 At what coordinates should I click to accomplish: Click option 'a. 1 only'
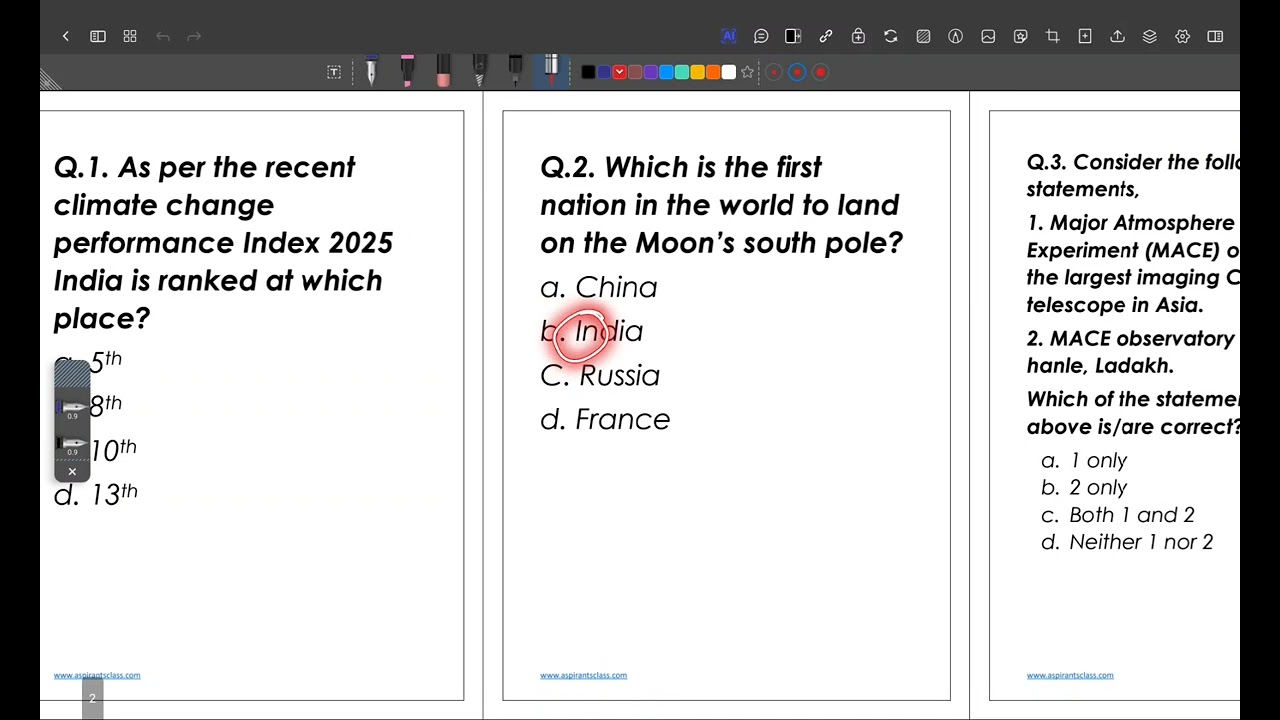click(x=1084, y=461)
